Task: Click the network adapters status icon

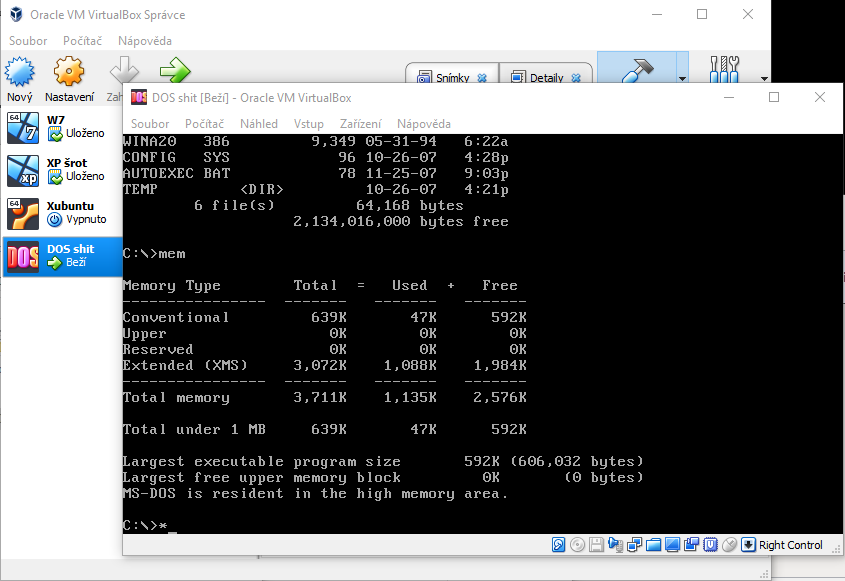Action: (x=634, y=545)
